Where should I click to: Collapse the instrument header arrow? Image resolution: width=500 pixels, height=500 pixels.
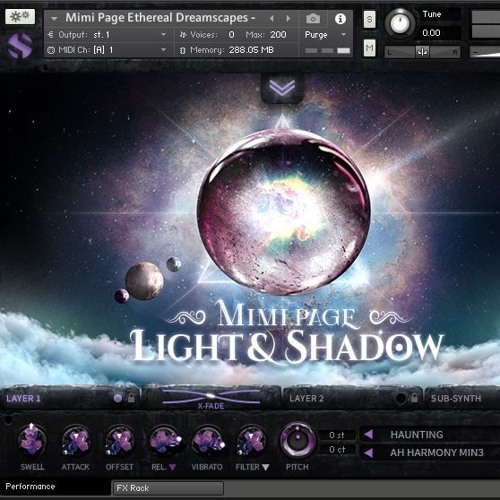pyautogui.click(x=54, y=19)
